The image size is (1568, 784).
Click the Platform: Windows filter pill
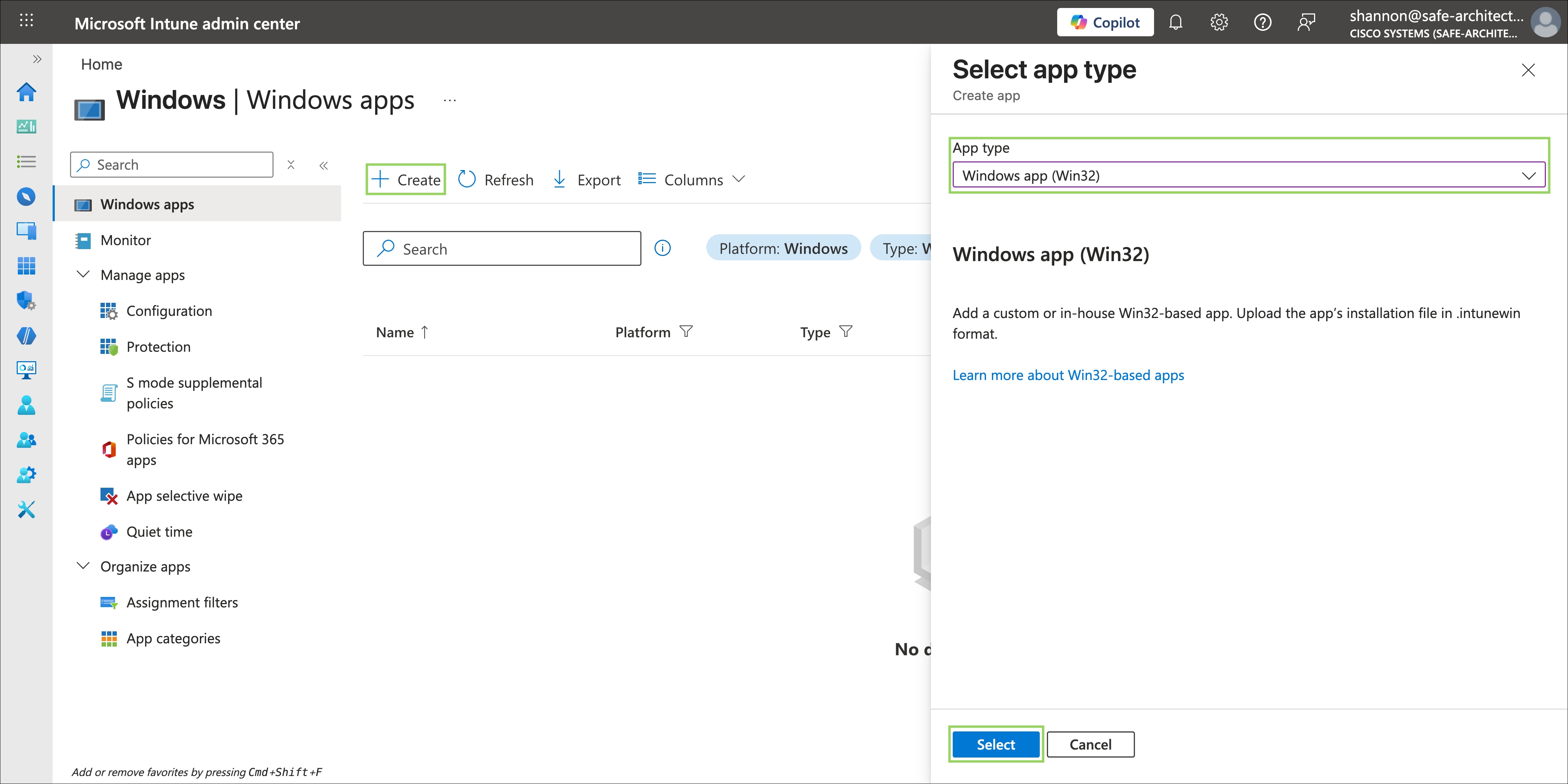click(x=783, y=248)
